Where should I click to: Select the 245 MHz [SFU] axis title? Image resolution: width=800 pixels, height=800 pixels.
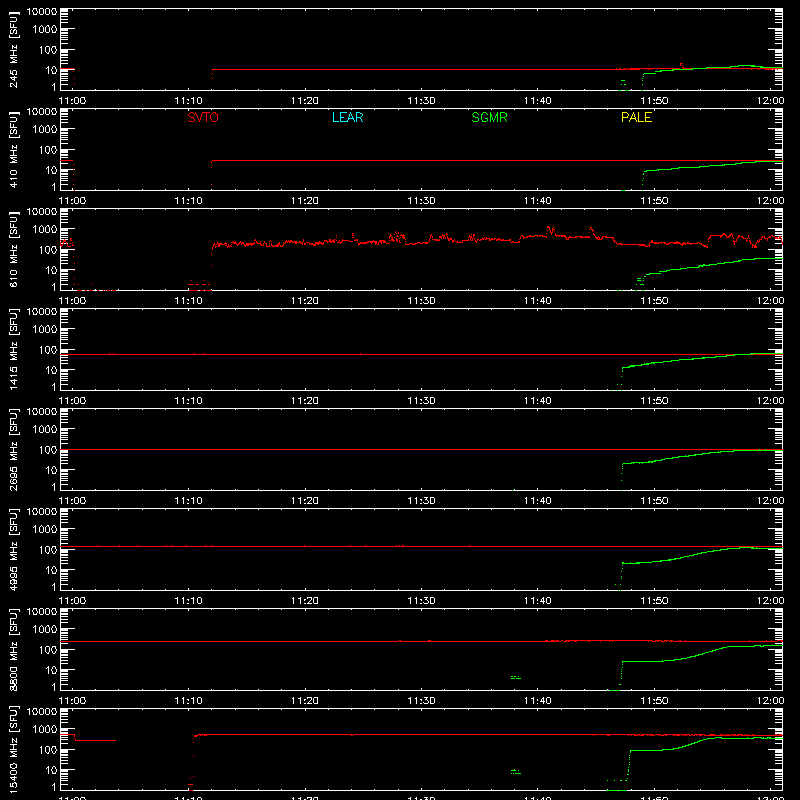[14, 49]
